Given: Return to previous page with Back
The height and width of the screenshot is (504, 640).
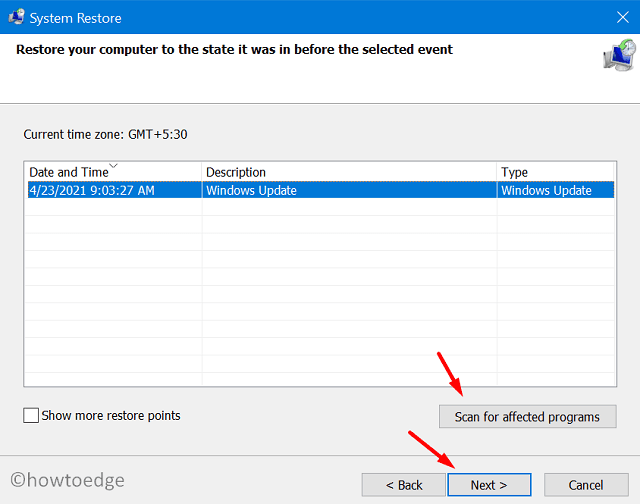Looking at the screenshot, I should point(404,485).
